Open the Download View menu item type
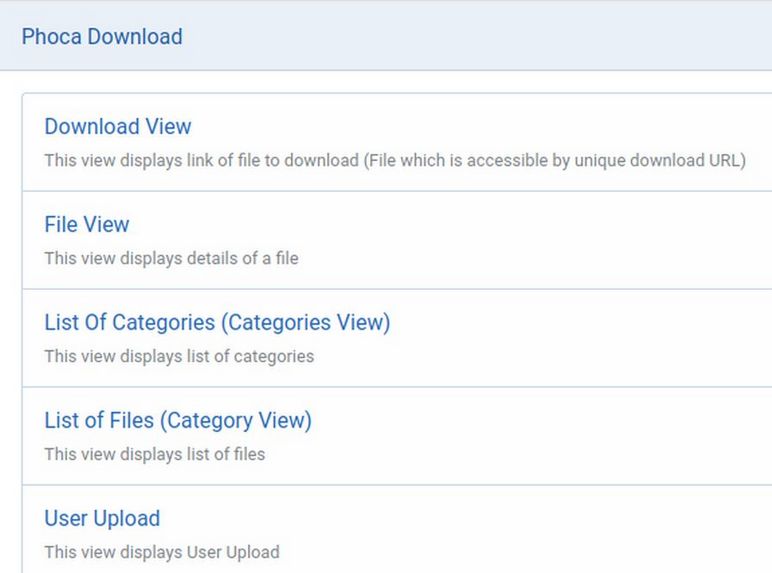Image resolution: width=772 pixels, height=573 pixels. (117, 127)
